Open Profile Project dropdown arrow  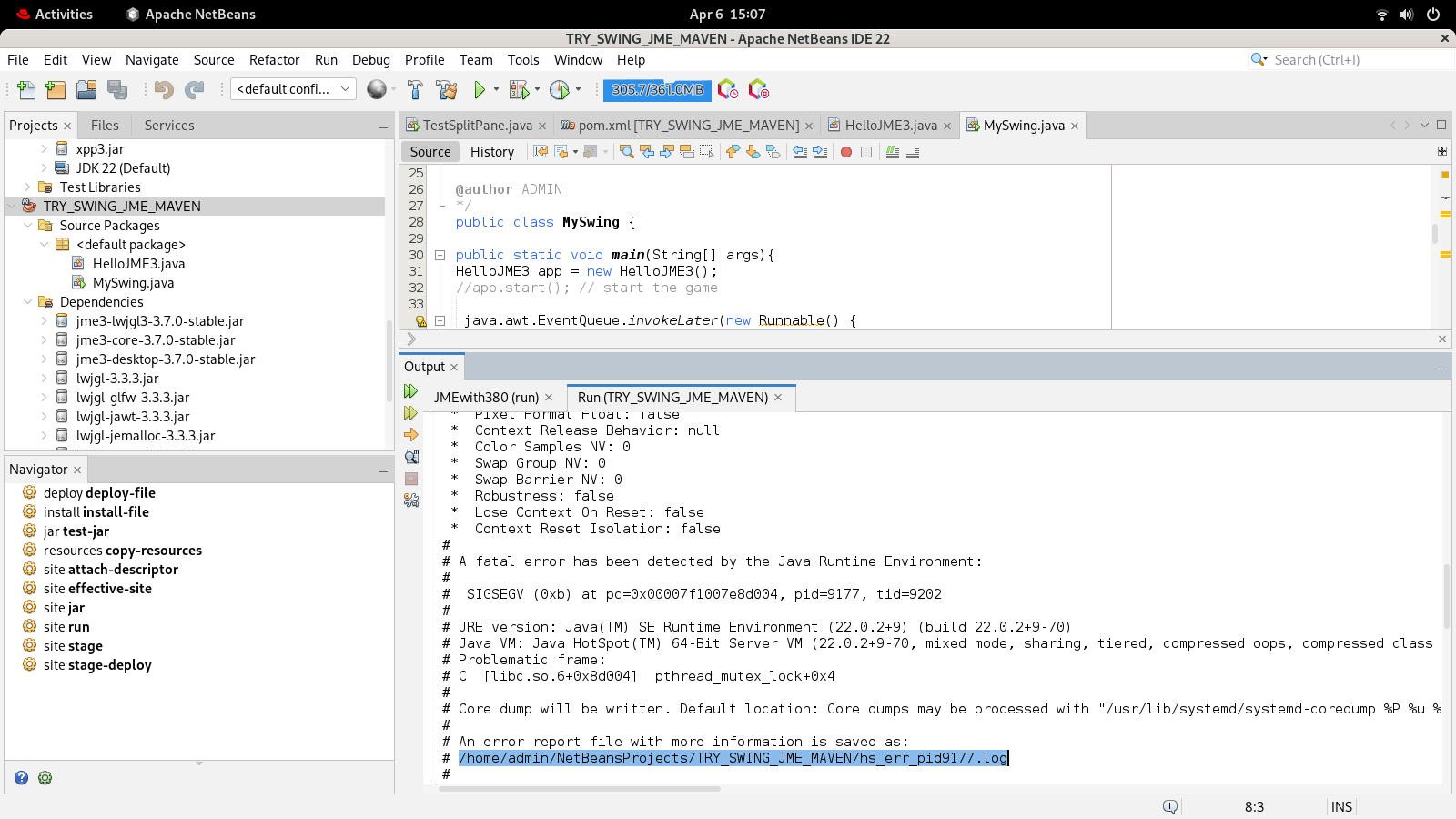pyautogui.click(x=578, y=89)
